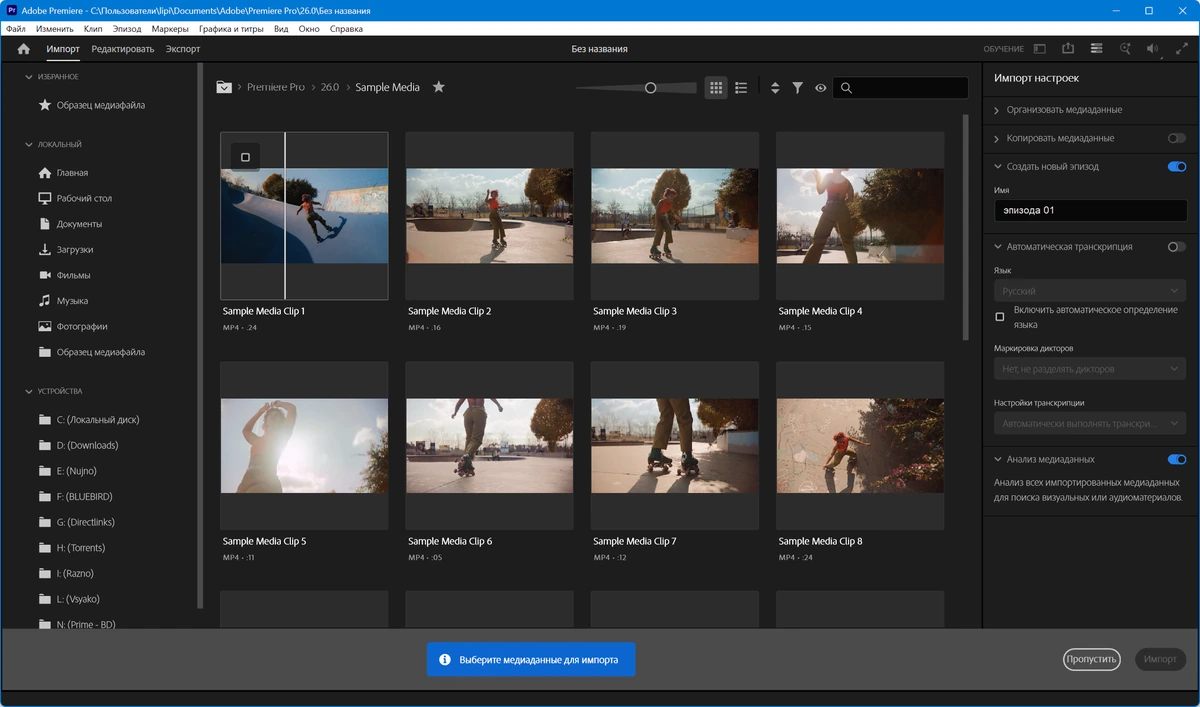1200x707 pixels.
Task: Click the media browser vertical scrollbar
Action: 965,228
